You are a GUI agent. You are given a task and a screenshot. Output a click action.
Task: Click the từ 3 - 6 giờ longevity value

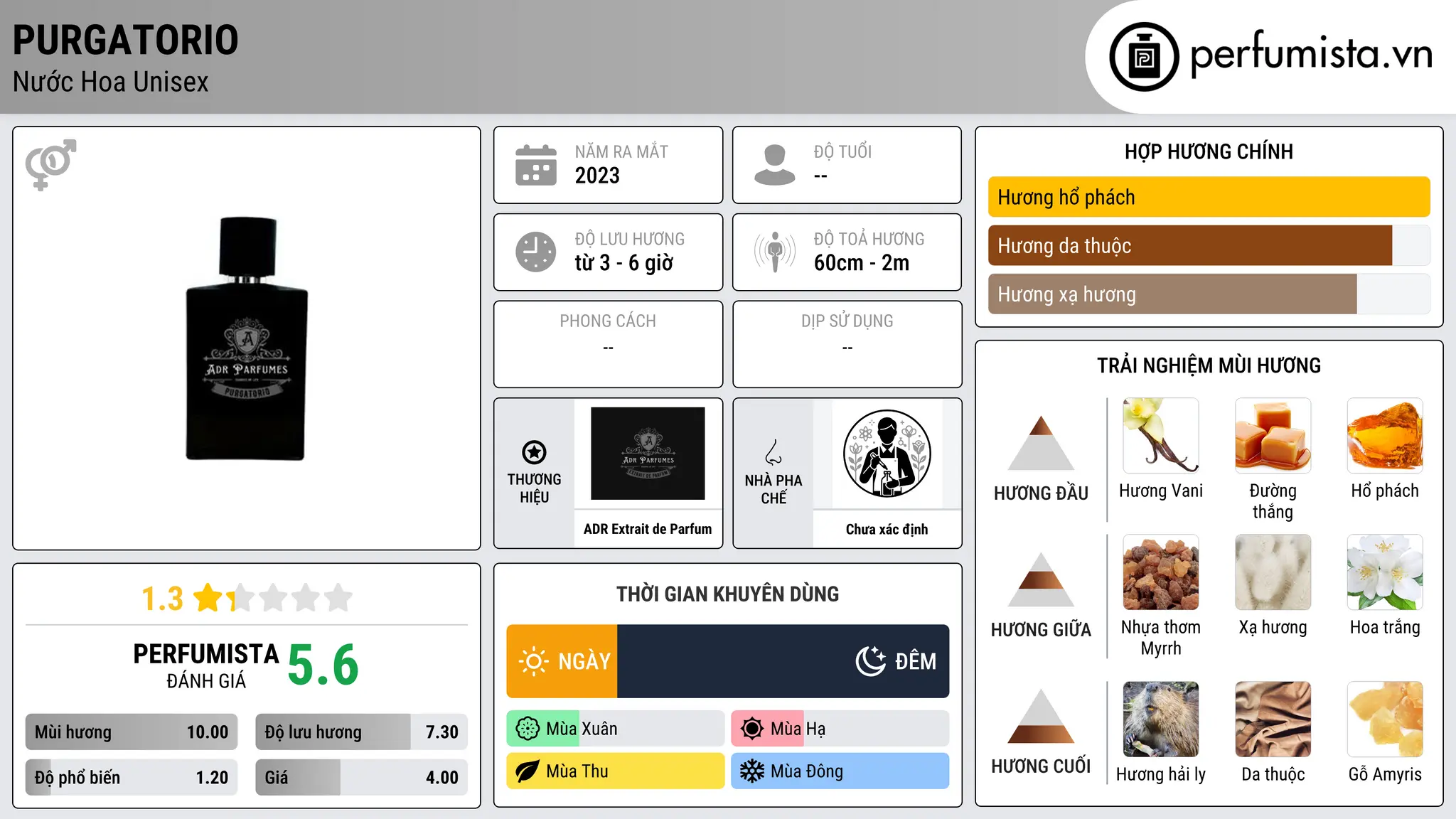pos(623,263)
